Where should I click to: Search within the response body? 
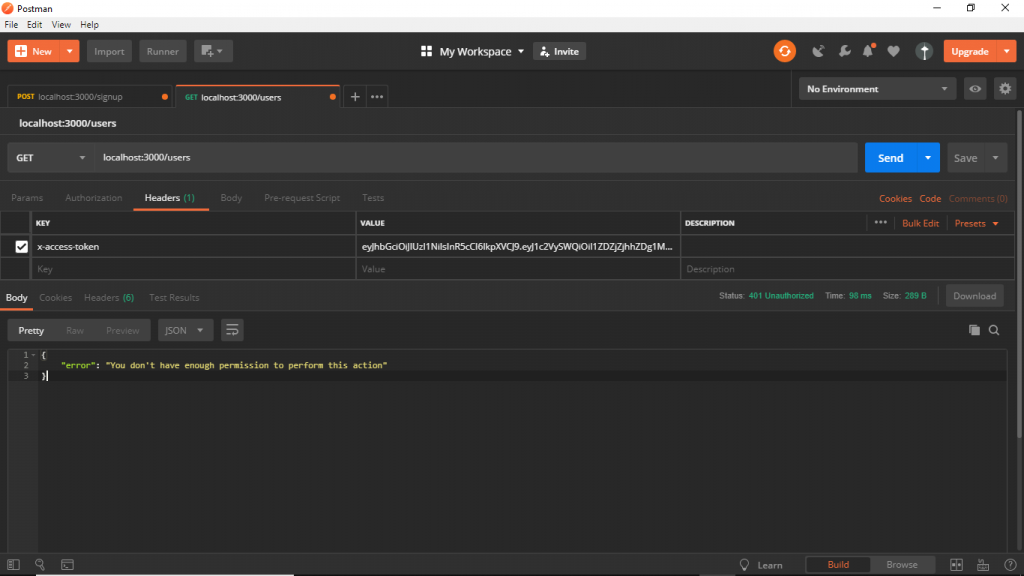(994, 330)
